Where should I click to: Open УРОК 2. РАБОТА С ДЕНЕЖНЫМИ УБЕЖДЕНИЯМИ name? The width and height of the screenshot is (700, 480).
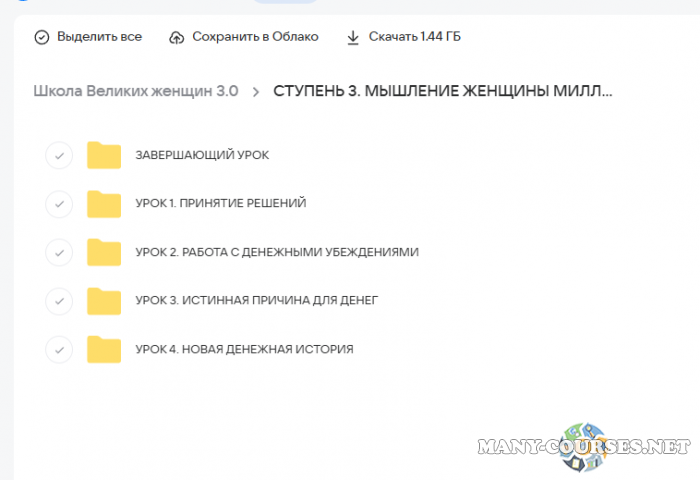[x=277, y=252]
